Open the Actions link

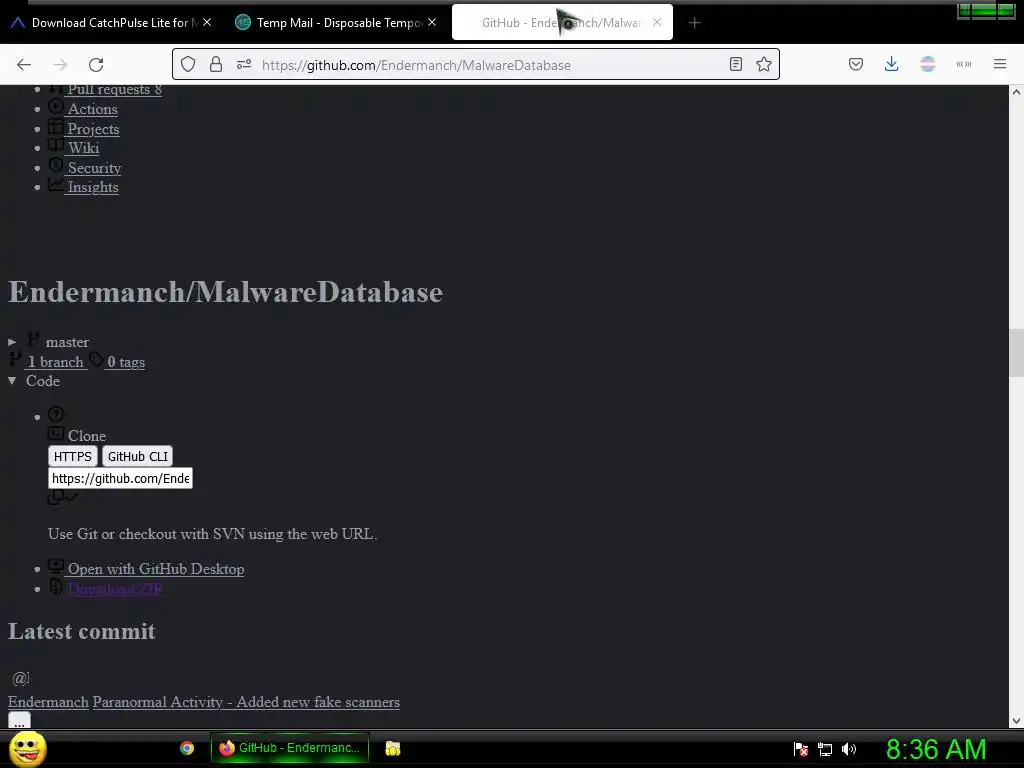(x=93, y=109)
